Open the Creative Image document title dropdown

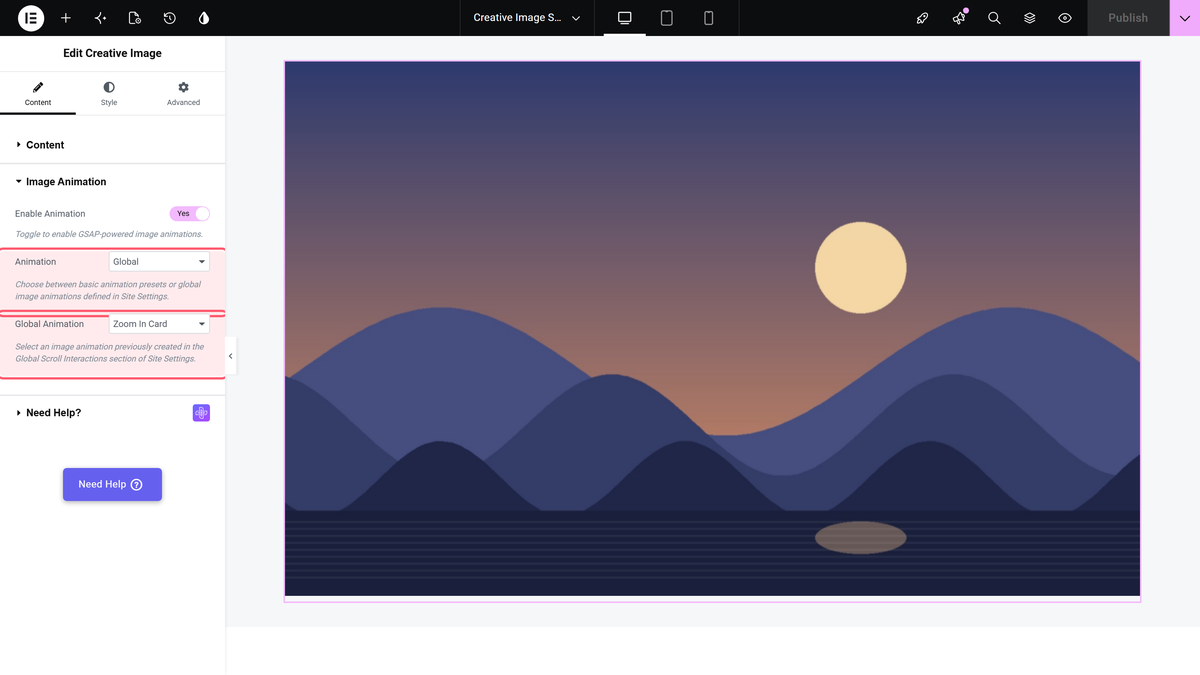[x=527, y=18]
